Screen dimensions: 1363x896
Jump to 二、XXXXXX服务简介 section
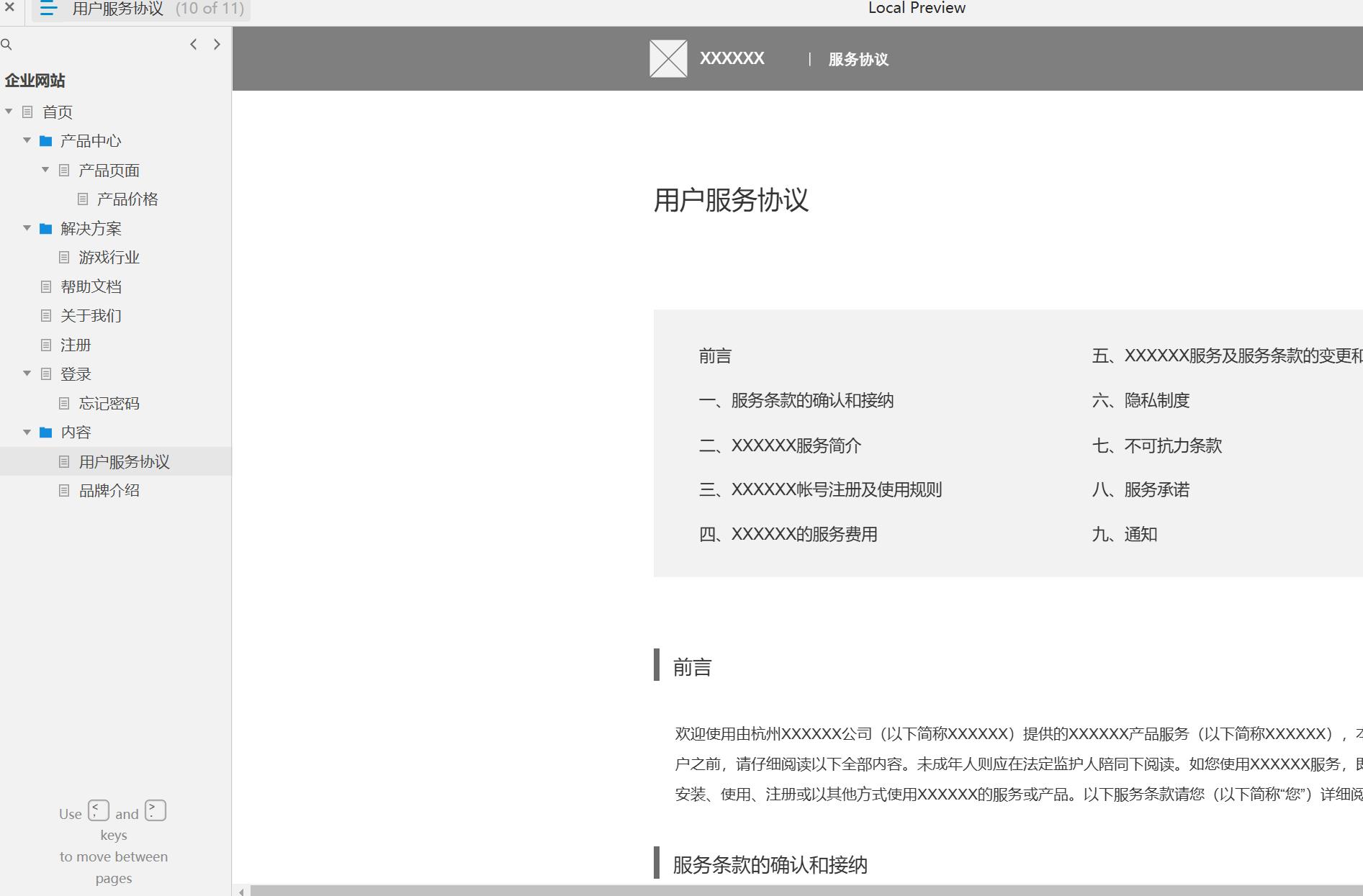point(780,445)
